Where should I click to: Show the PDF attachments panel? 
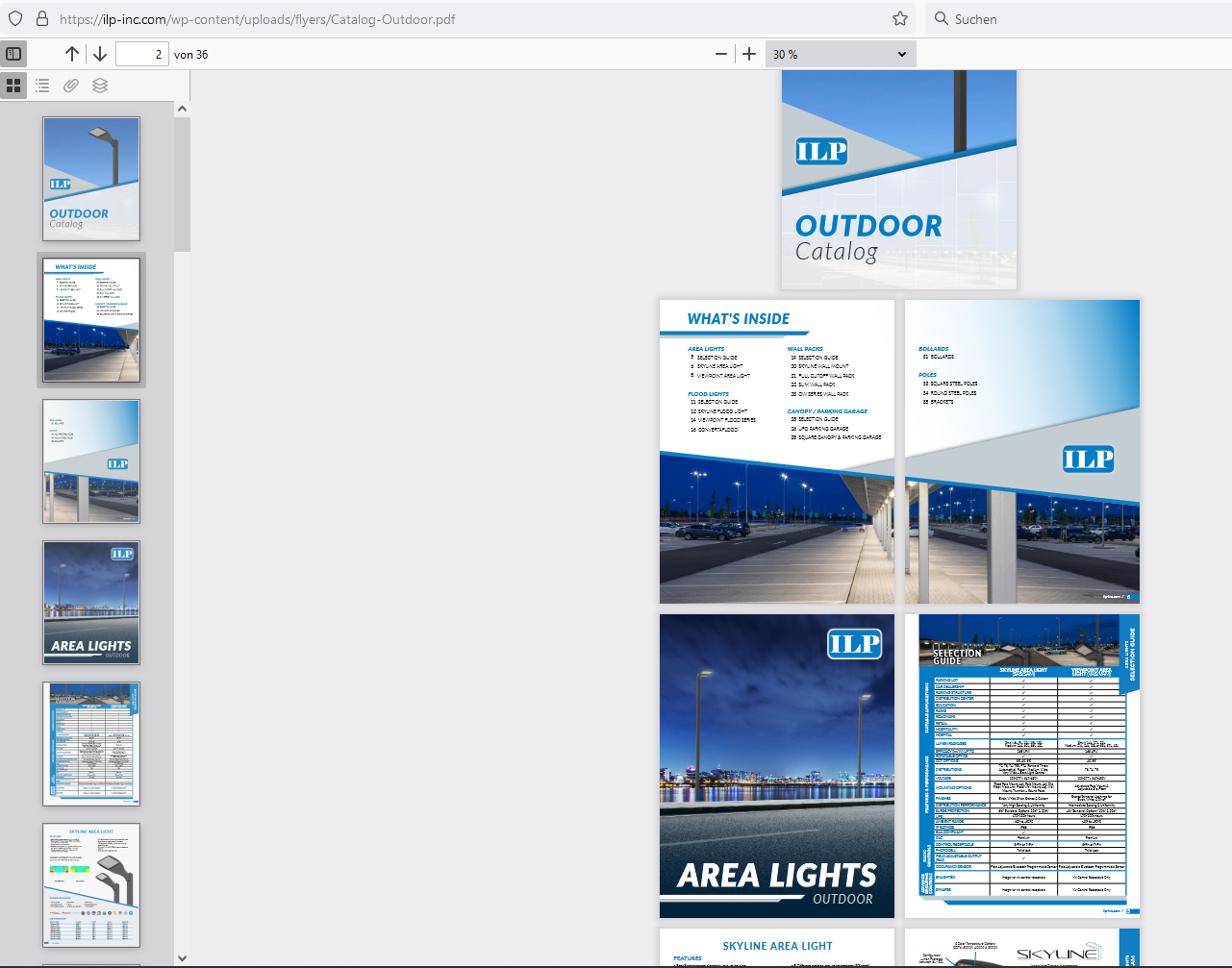(x=70, y=86)
